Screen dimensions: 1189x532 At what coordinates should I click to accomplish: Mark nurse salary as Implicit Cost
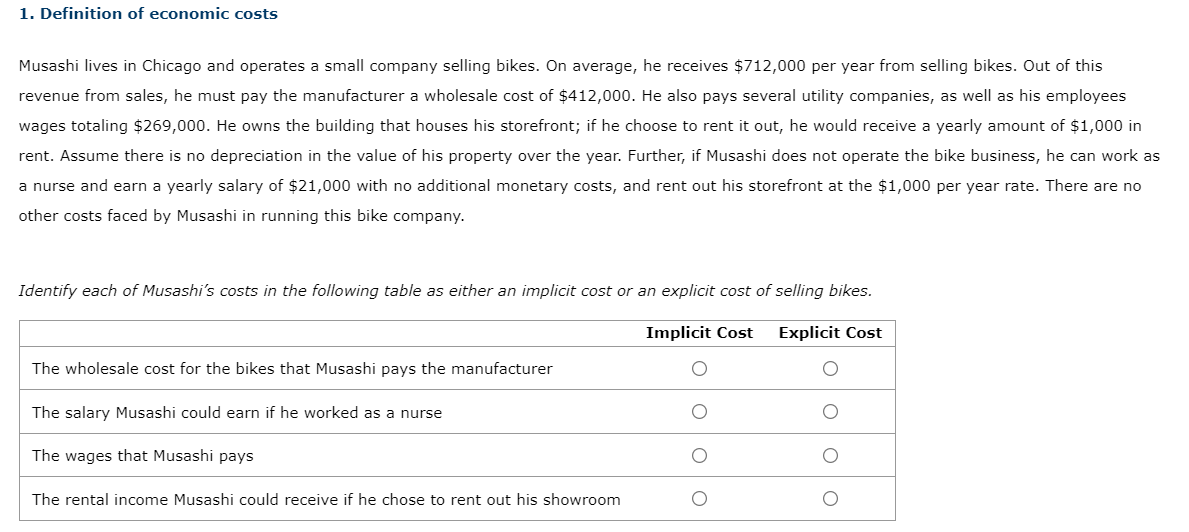699,412
